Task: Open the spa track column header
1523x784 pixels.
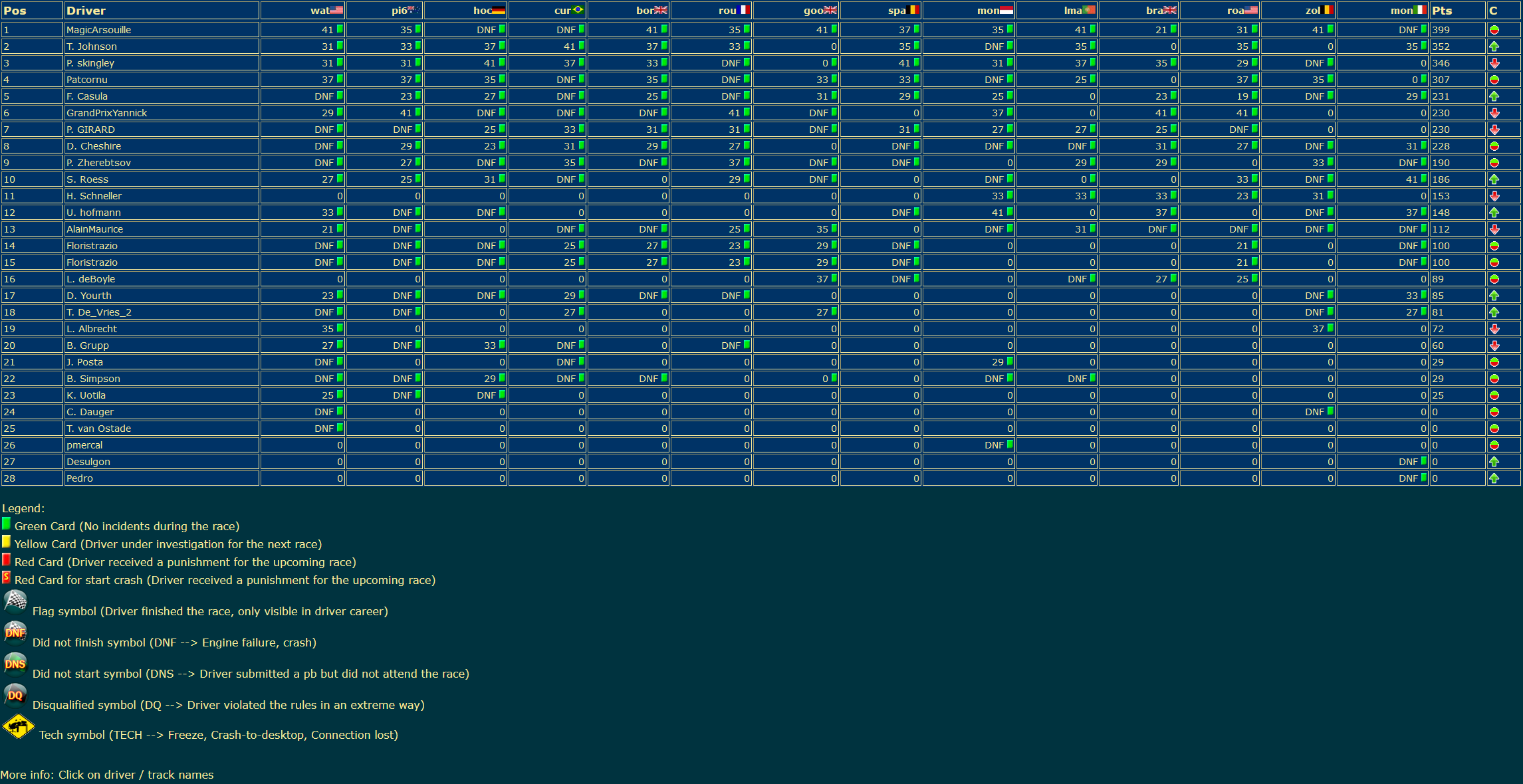Action: [x=897, y=11]
